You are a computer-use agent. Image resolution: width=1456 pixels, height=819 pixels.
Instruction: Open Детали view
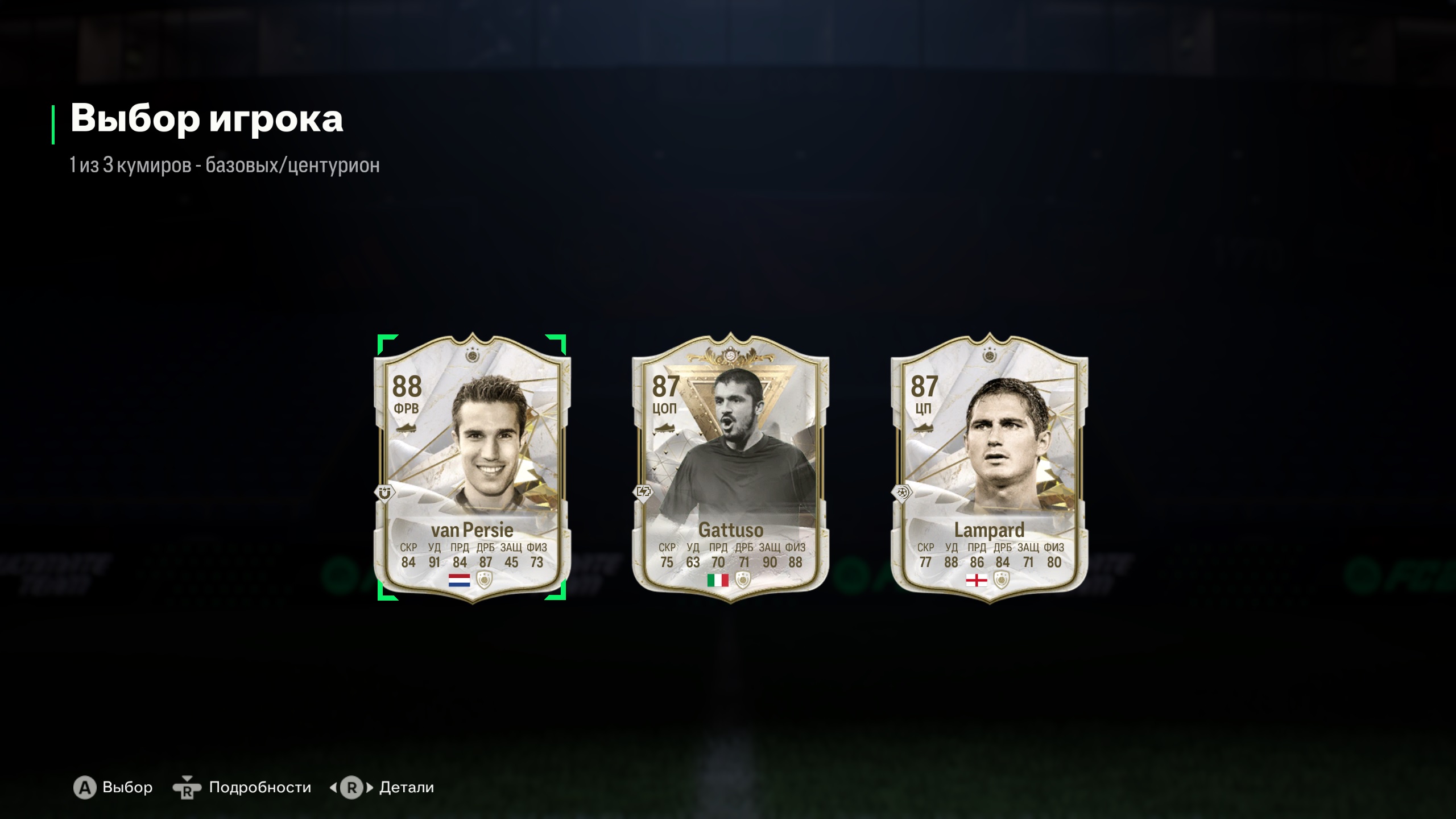tap(407, 788)
